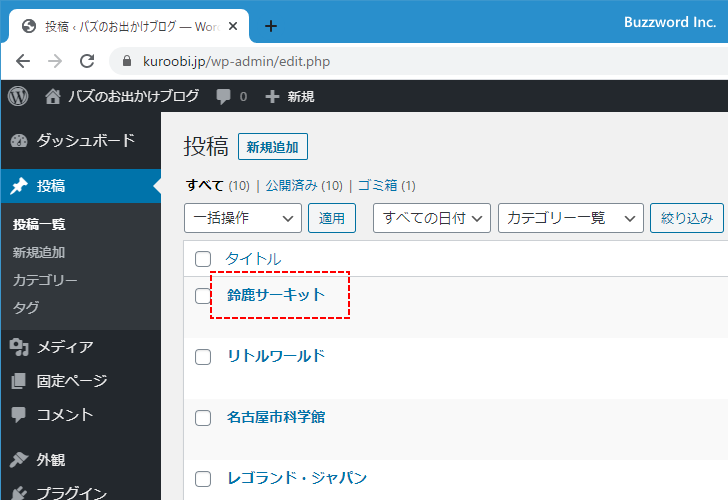Image resolution: width=728 pixels, height=500 pixels.
Task: Open the site home icon in admin bar
Action: click(53, 96)
